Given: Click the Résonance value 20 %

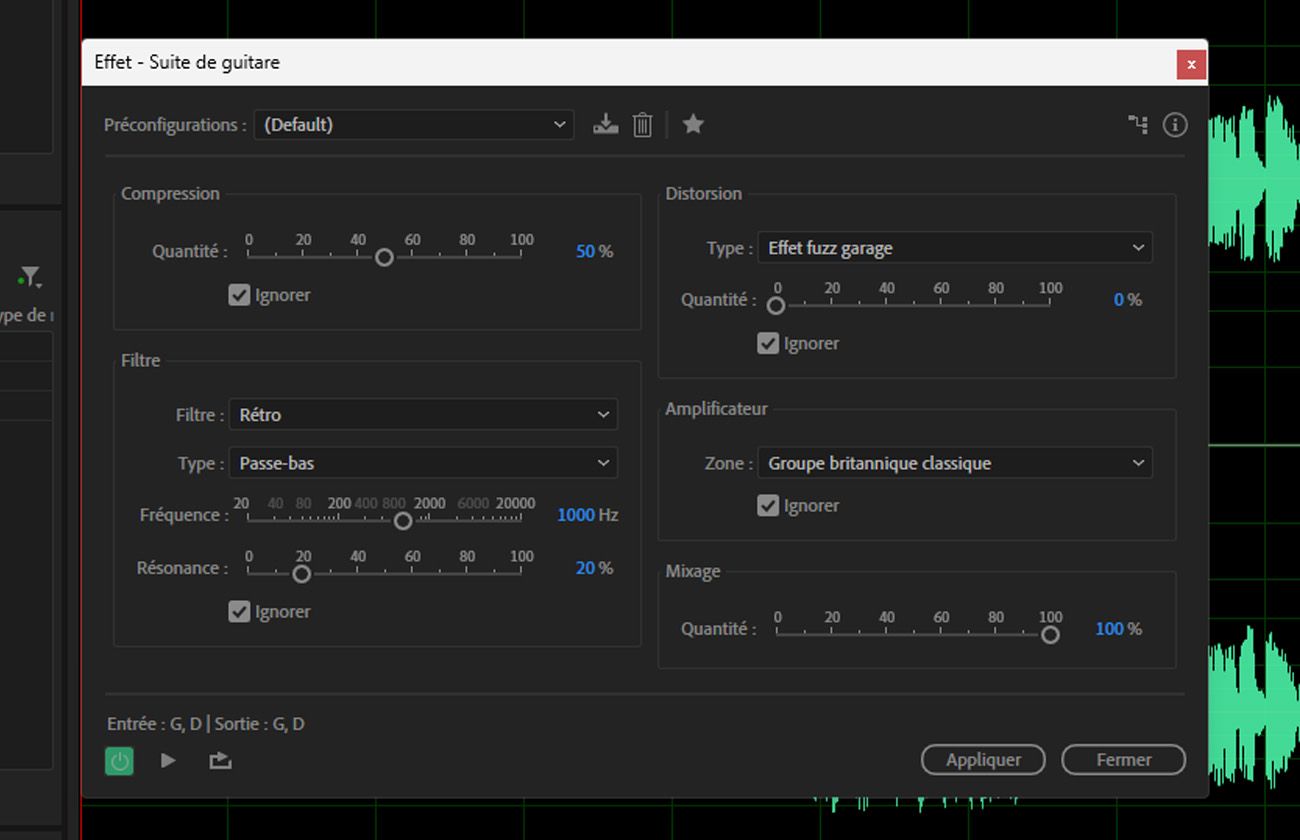Looking at the screenshot, I should (x=594, y=568).
